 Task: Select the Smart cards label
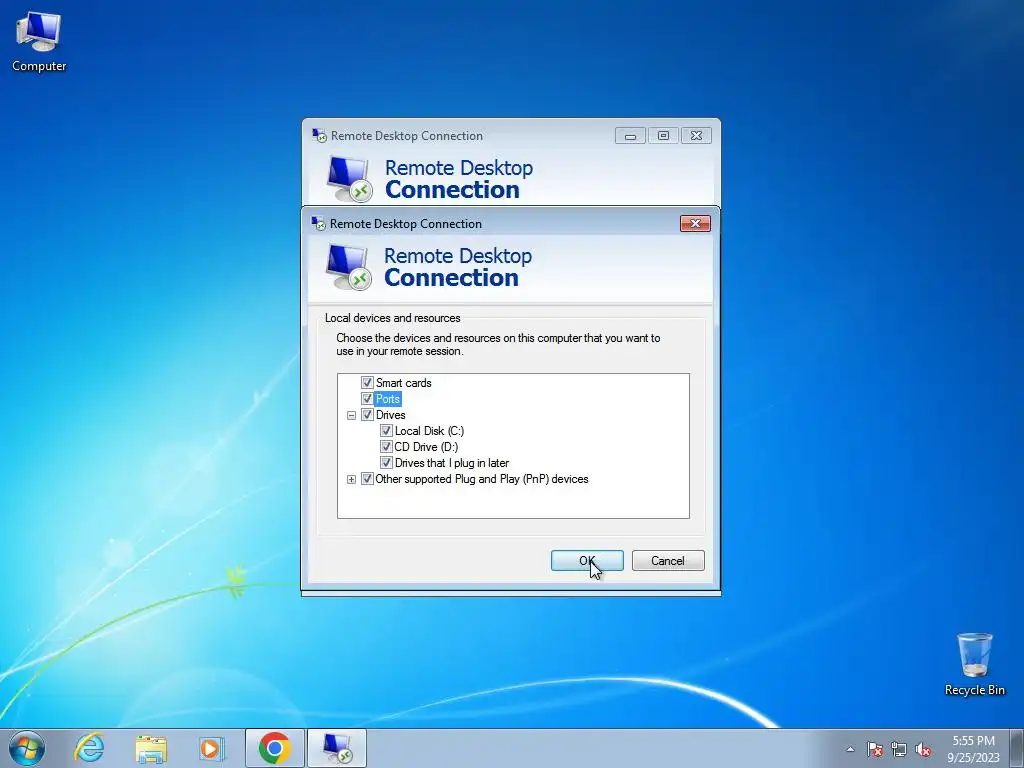[404, 383]
